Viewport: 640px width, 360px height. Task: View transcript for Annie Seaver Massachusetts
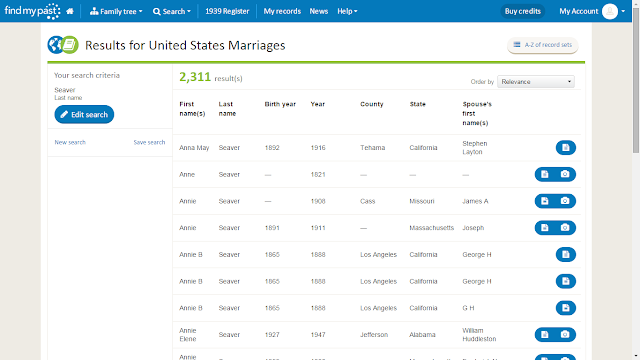click(x=545, y=228)
